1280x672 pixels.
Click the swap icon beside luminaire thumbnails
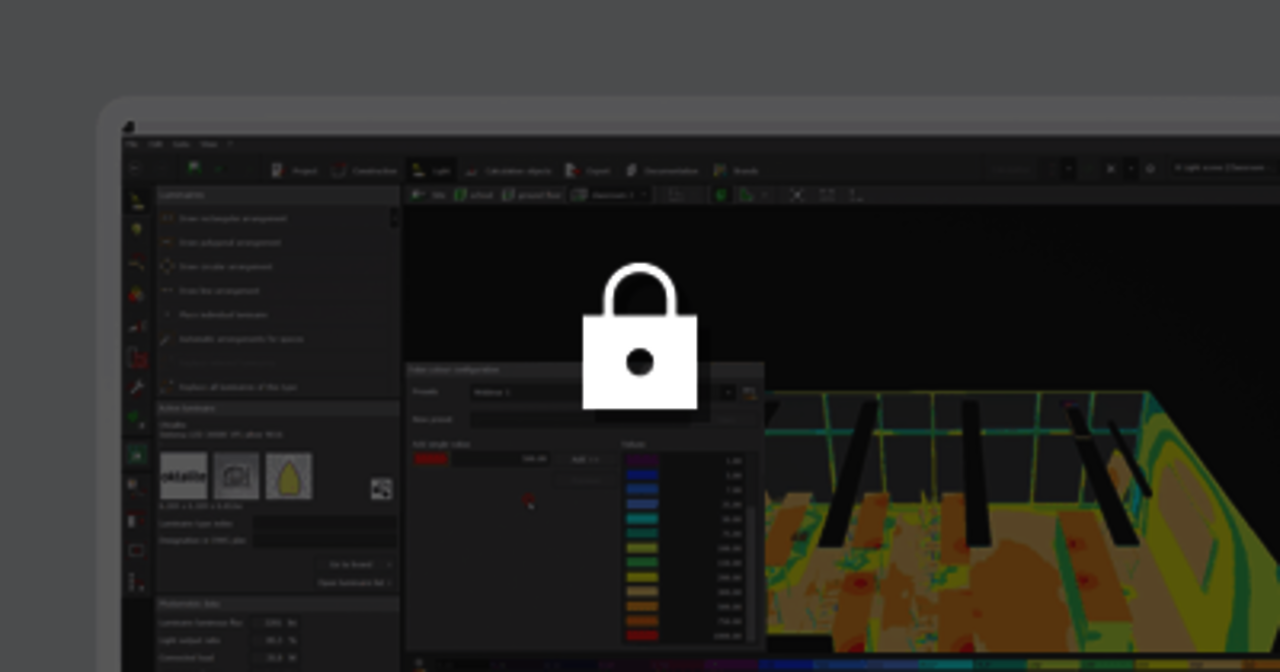click(x=381, y=488)
